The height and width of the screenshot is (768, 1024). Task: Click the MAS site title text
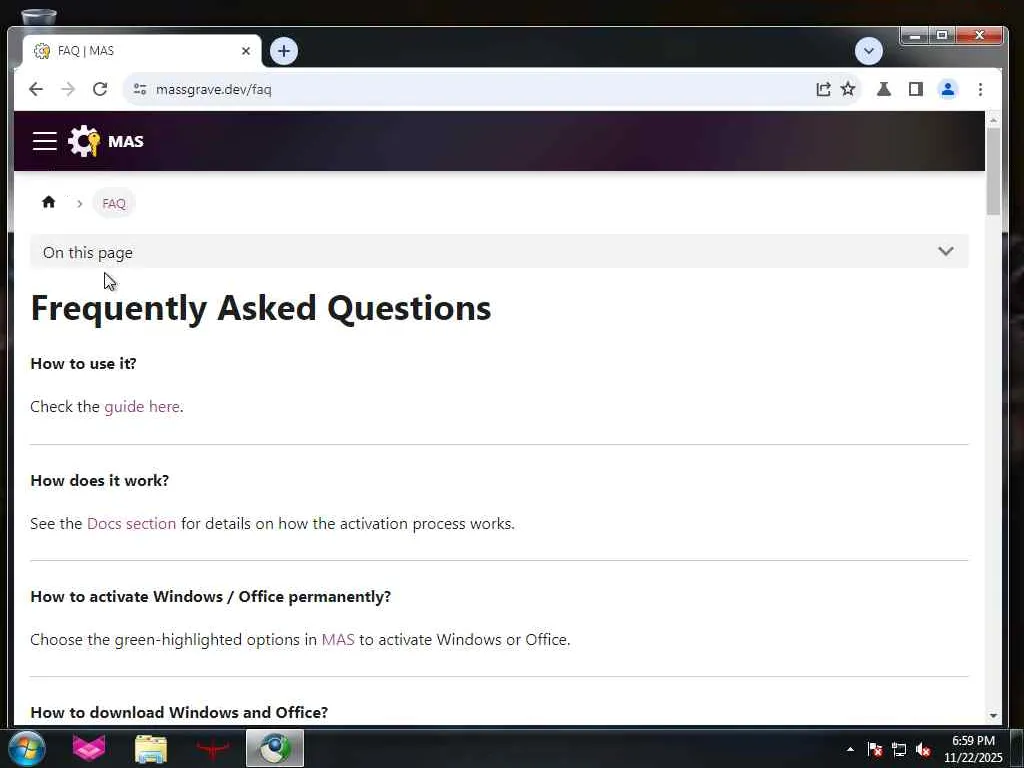tap(126, 142)
